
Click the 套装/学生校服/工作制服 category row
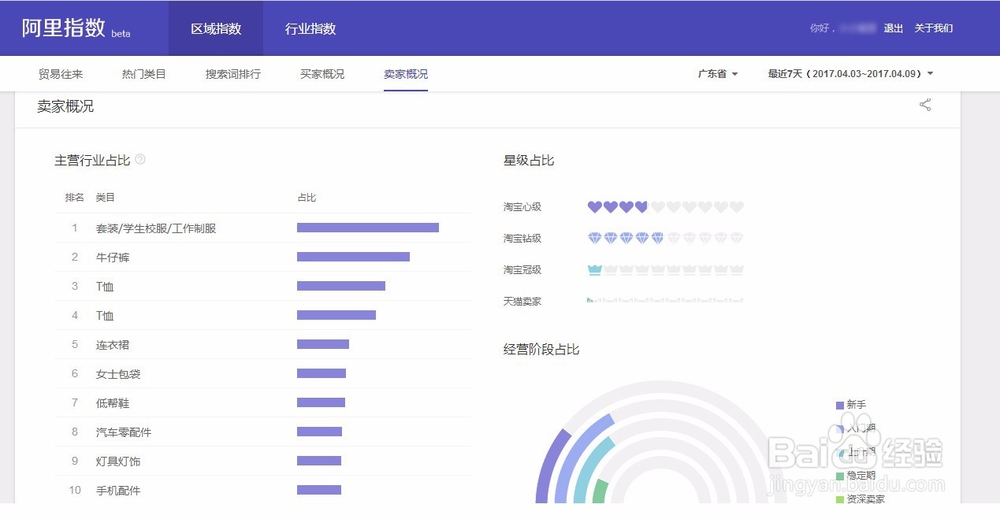pyautogui.click(x=263, y=228)
